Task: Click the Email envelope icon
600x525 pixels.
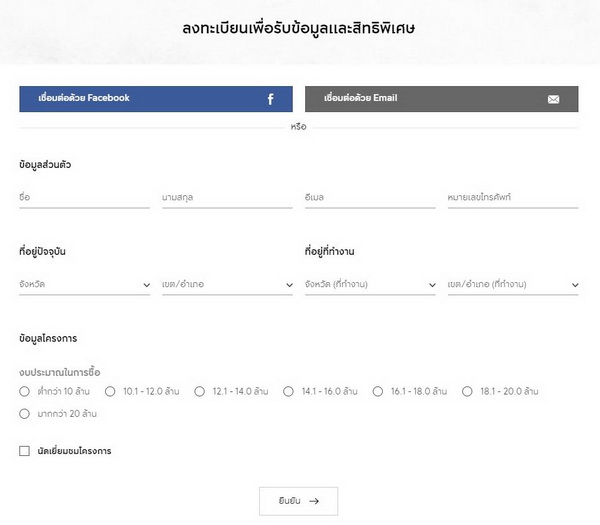Action: point(554,99)
